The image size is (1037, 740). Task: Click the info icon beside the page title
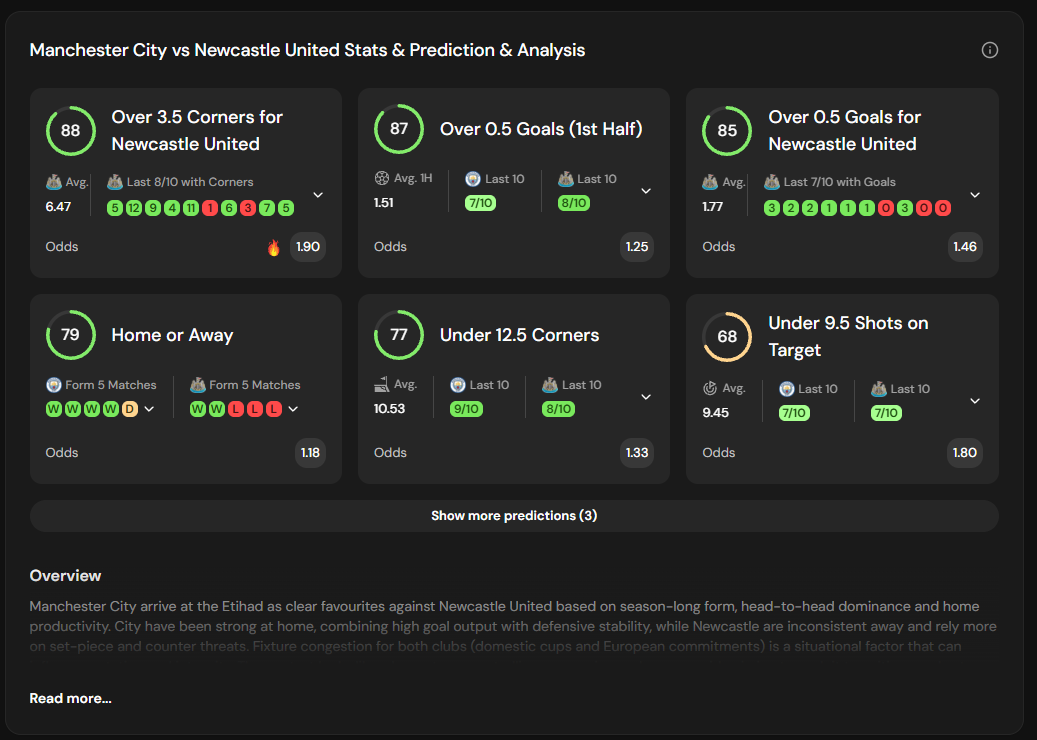click(x=989, y=50)
